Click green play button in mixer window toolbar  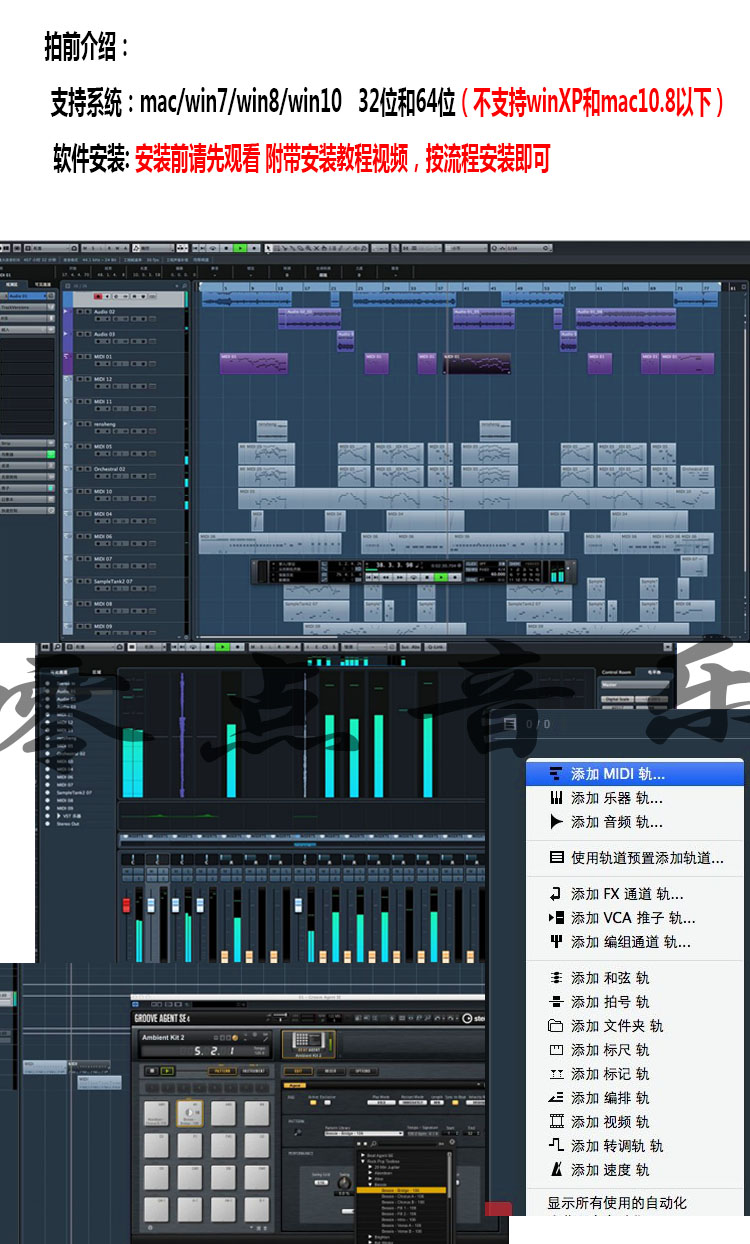222,647
